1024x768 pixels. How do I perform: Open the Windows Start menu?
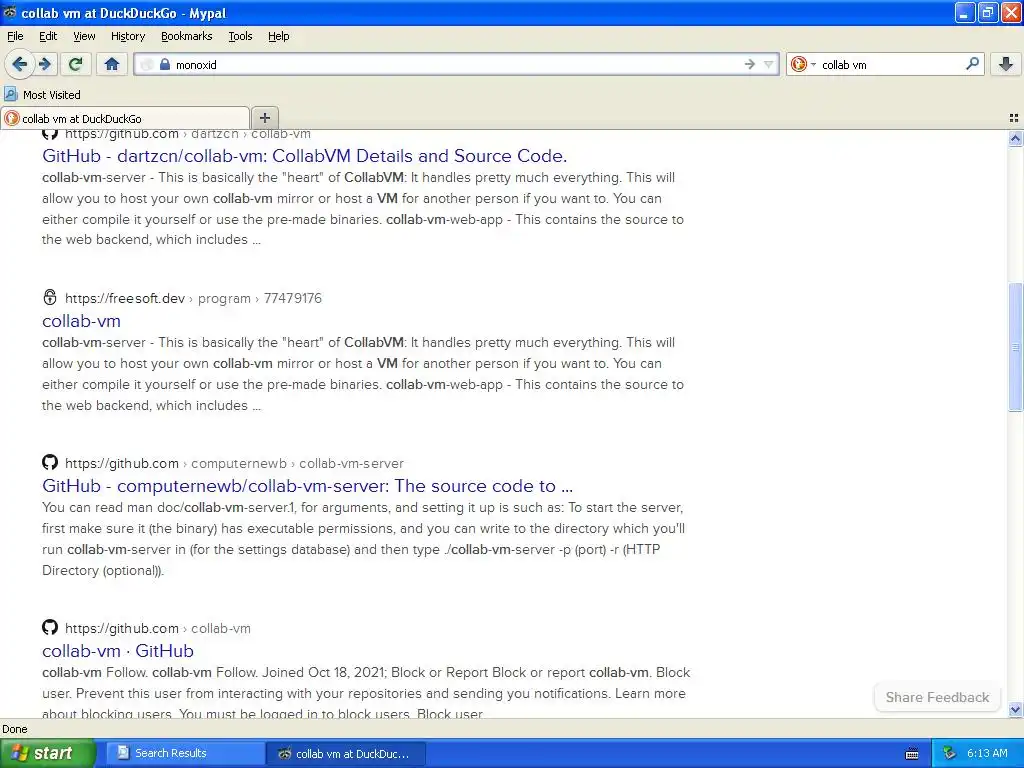pos(47,753)
